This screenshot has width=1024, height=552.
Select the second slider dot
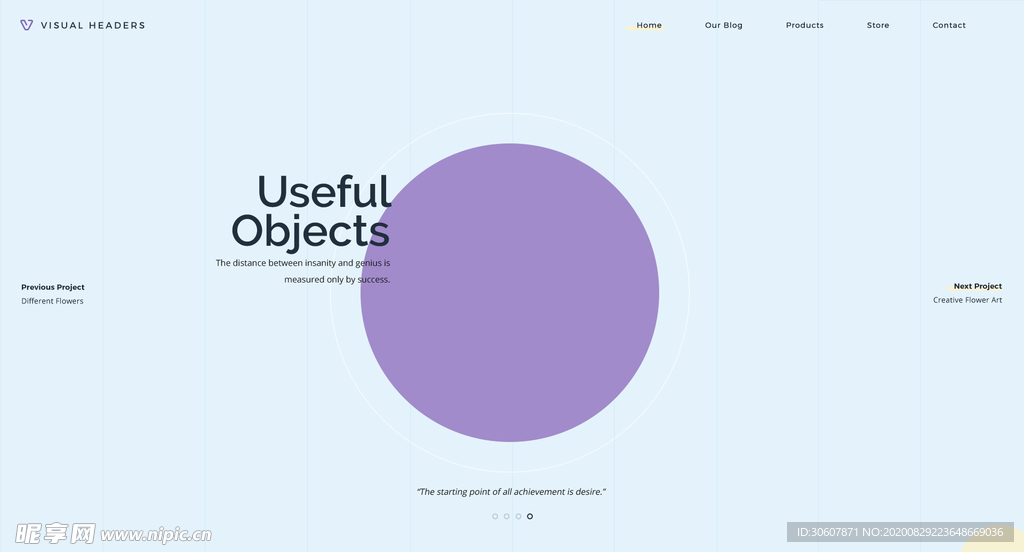507,516
